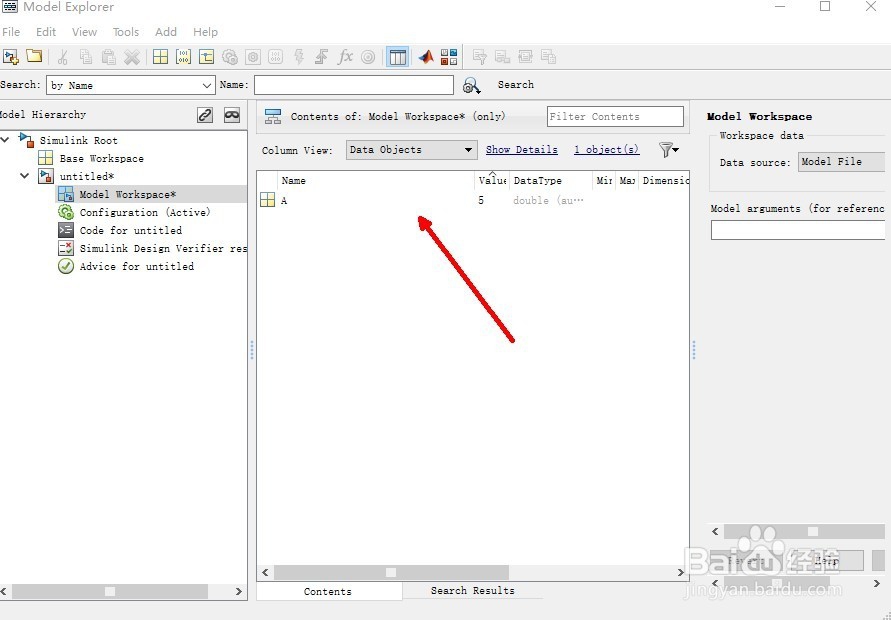Collapse the untitled* tree node
This screenshot has height=620, width=891.
[24, 176]
